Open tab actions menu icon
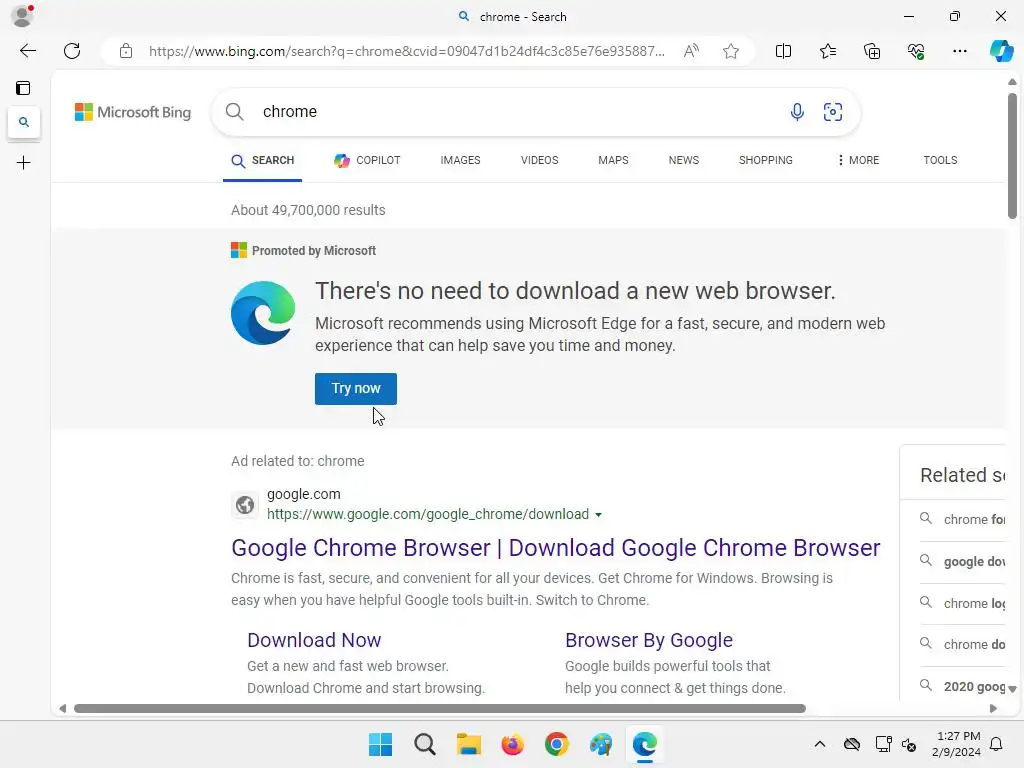Screen dimensions: 1024x768 click(24, 88)
